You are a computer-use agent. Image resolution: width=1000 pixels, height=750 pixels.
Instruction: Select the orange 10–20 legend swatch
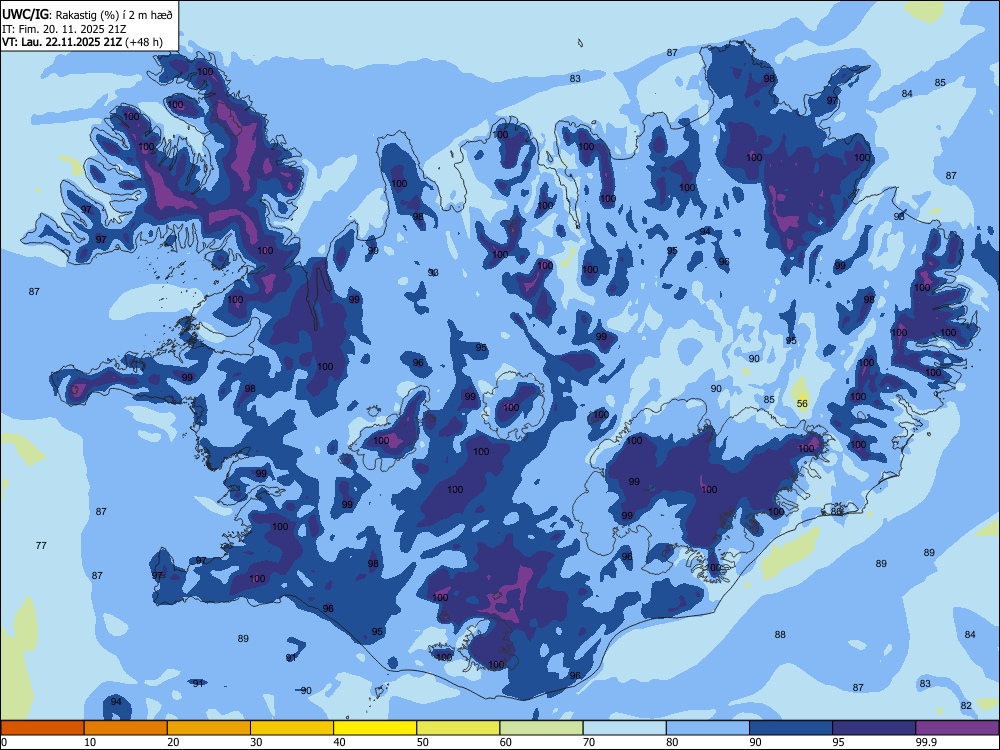point(126,728)
